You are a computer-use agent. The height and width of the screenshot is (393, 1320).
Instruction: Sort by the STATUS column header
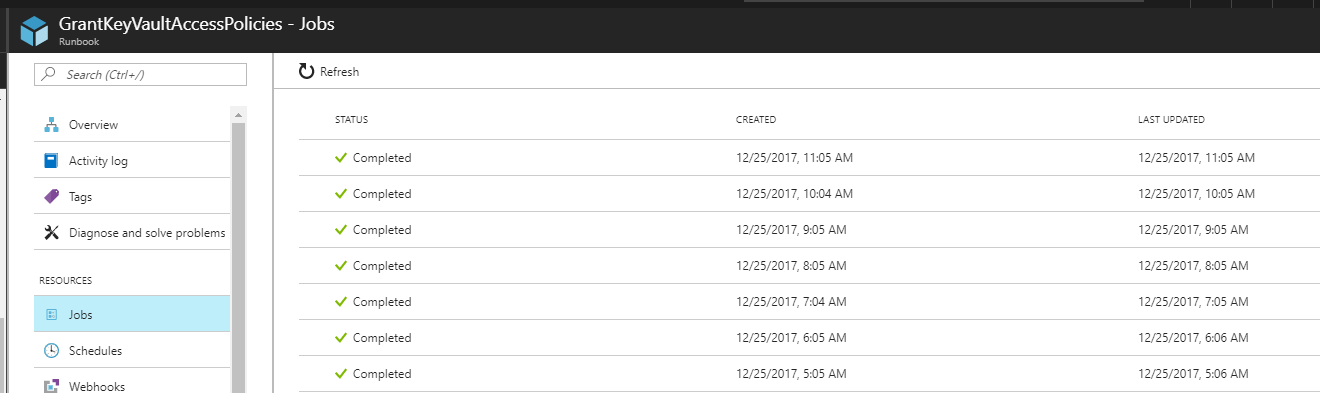(x=352, y=120)
